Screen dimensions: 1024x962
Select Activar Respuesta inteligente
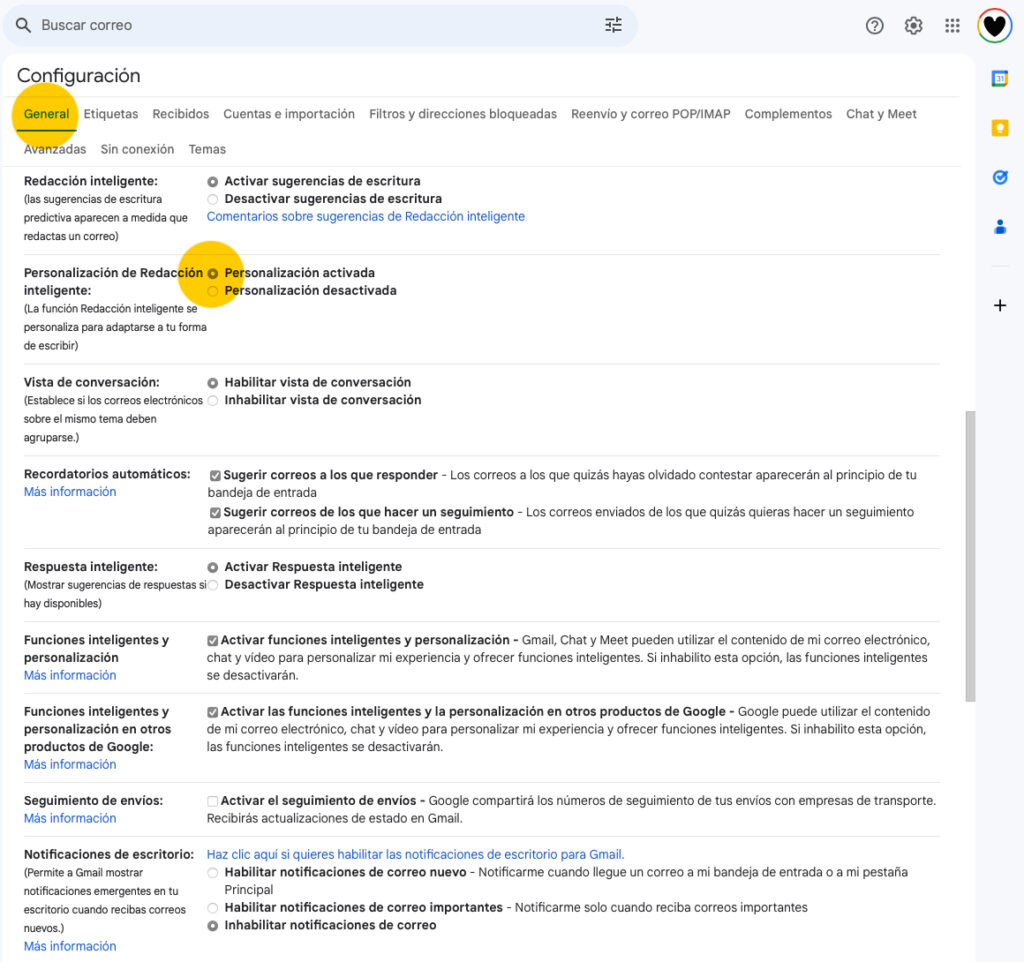click(x=213, y=568)
